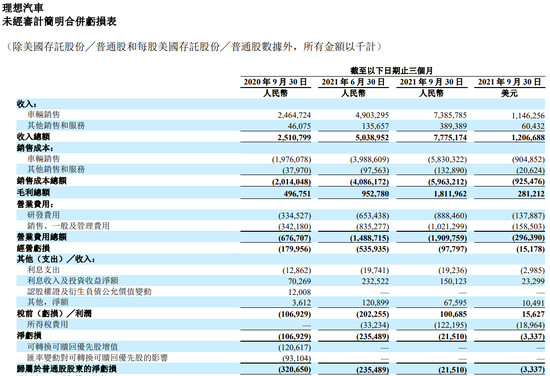Click the 銷售、一般及管理費用 row label
550x376 pixels.
click(68, 226)
